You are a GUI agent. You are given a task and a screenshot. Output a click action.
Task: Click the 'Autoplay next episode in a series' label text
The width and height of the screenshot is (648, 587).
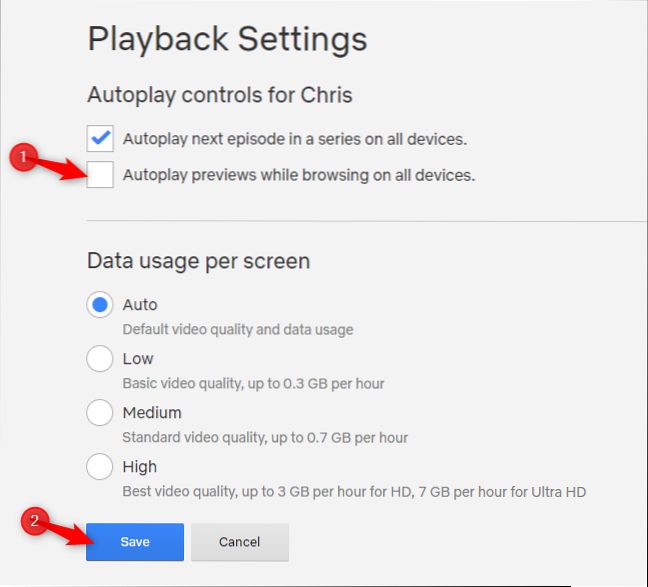(294, 138)
